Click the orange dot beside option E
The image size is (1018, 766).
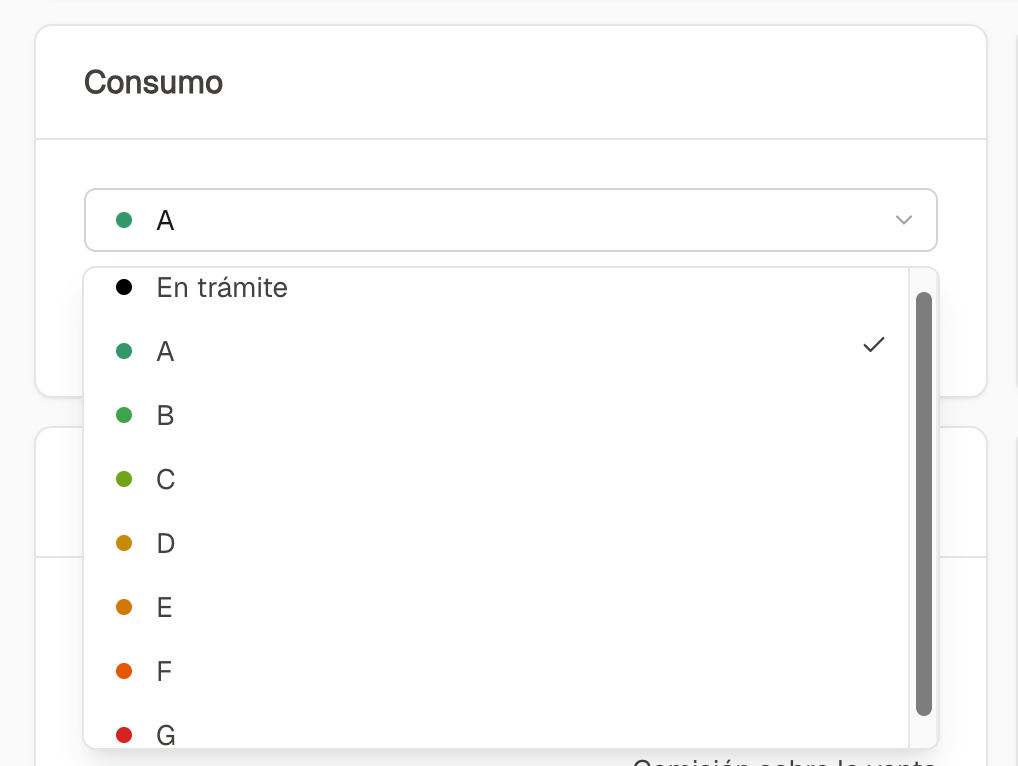click(x=124, y=607)
